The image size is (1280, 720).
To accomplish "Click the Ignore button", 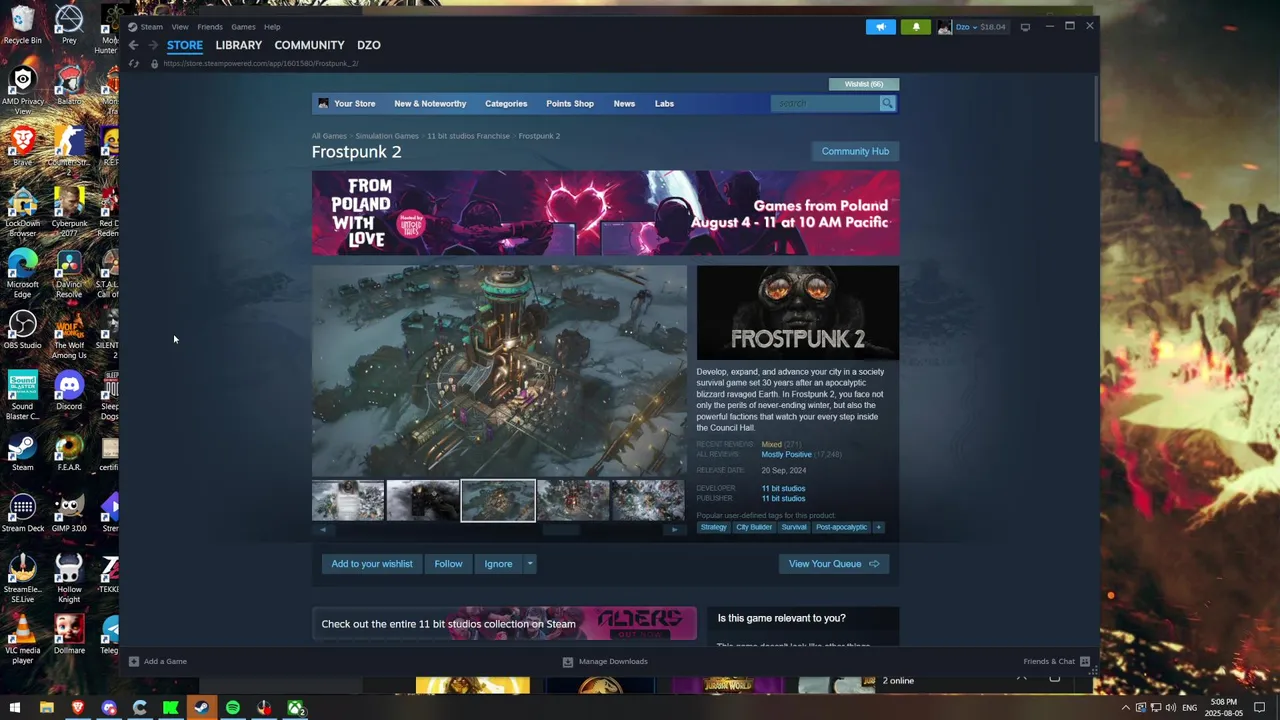I will (498, 564).
